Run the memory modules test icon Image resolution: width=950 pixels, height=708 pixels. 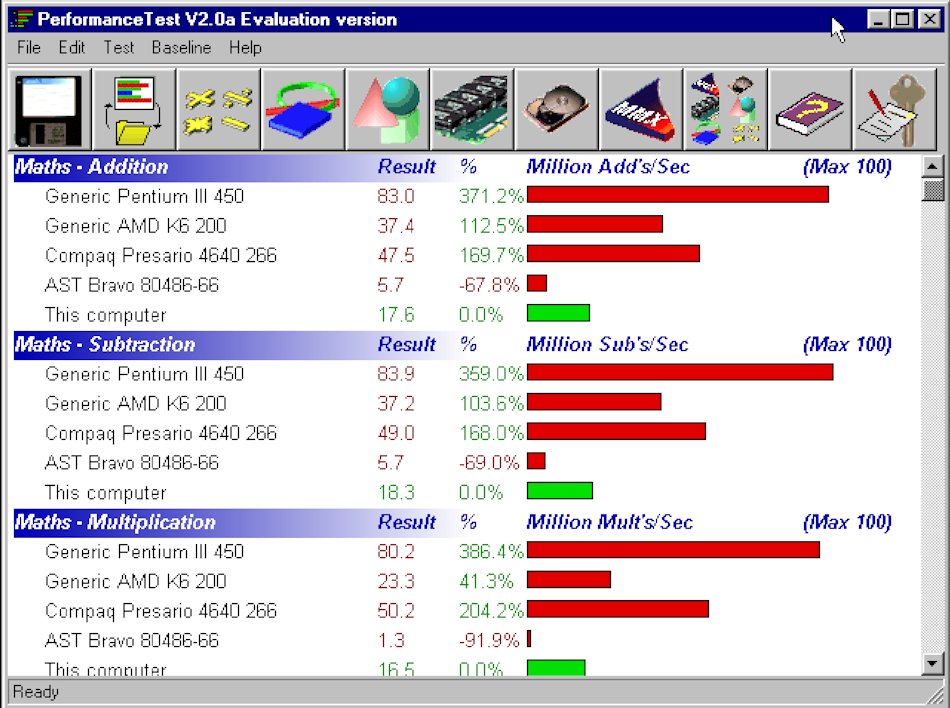(x=472, y=110)
